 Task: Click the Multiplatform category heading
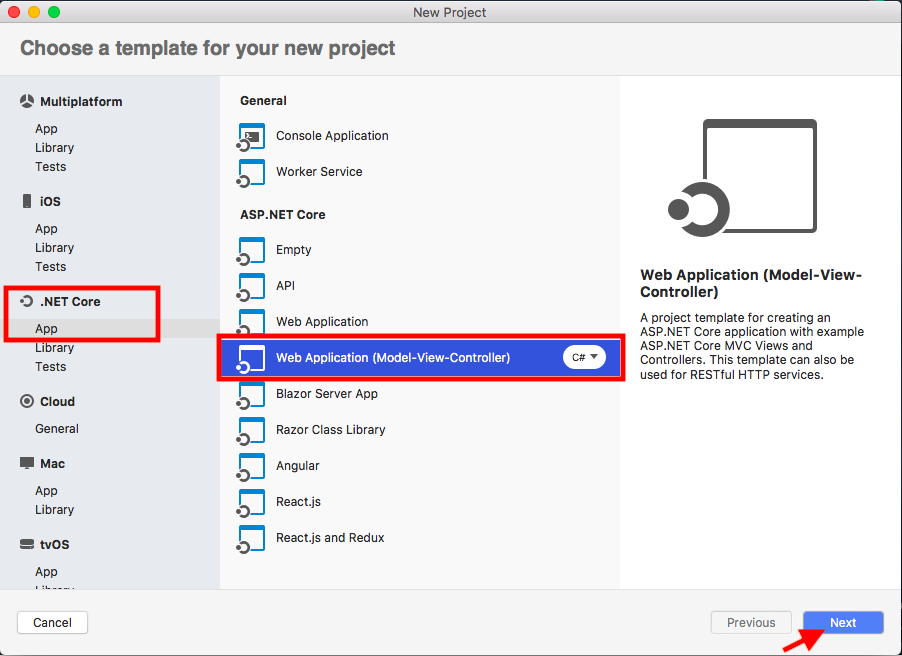pos(81,102)
